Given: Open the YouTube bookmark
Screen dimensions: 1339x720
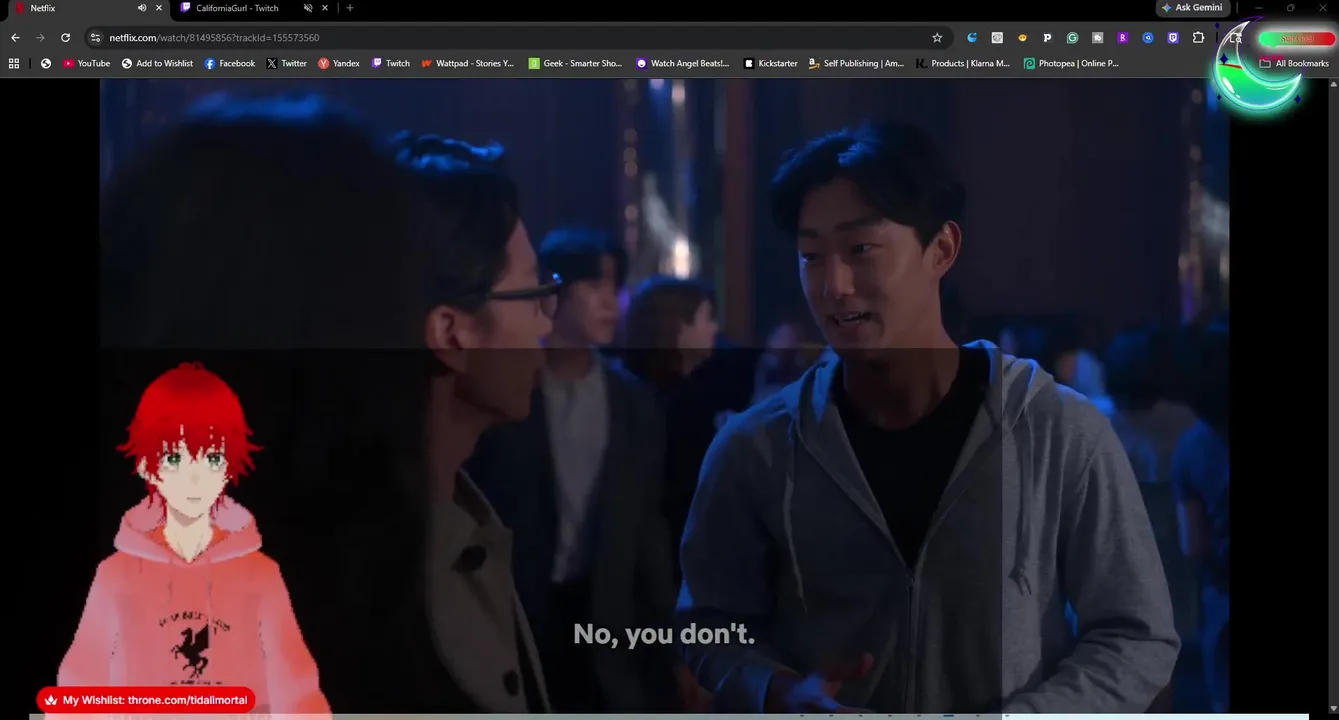Looking at the screenshot, I should (x=87, y=63).
